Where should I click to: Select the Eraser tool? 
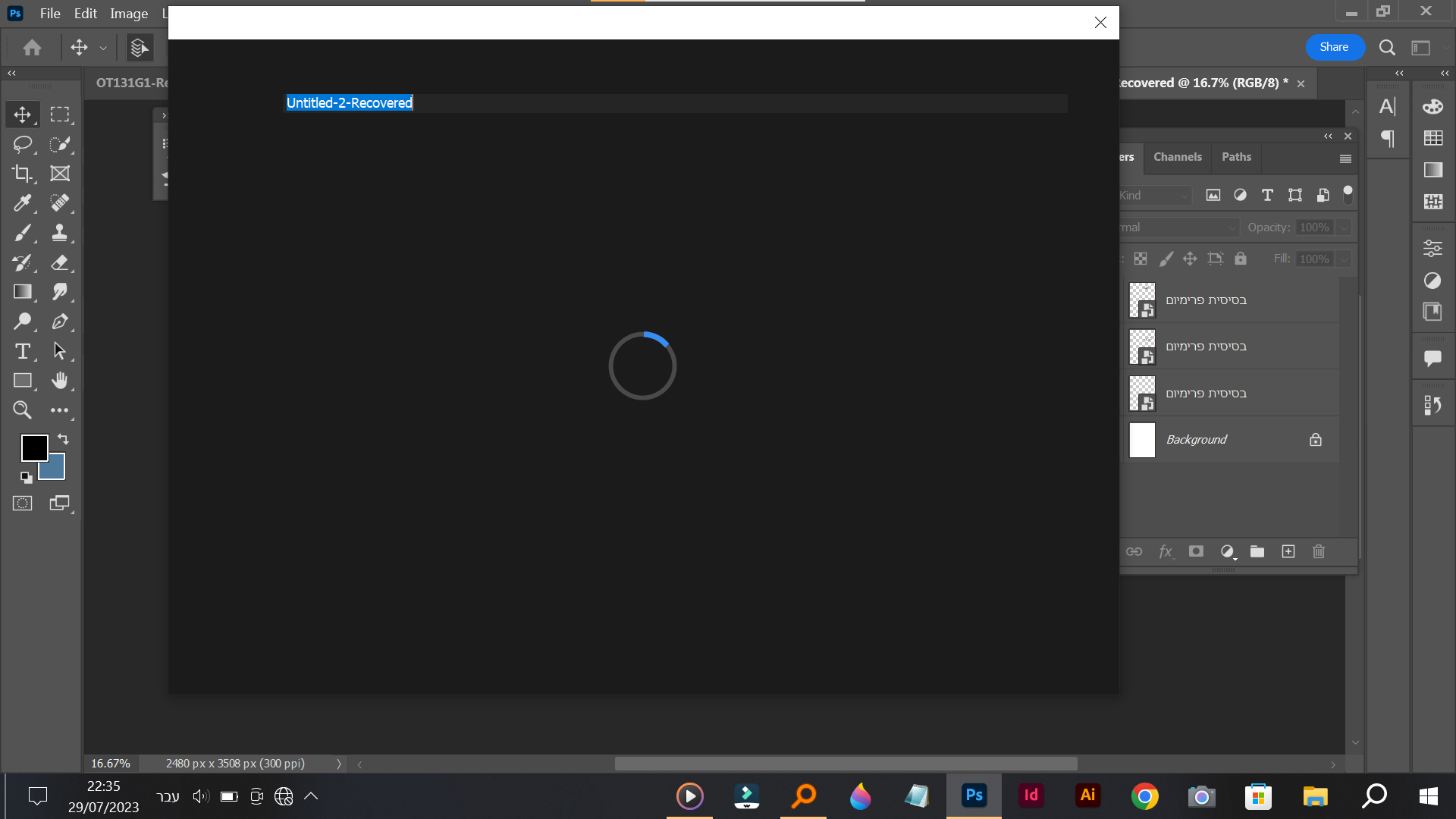60,262
